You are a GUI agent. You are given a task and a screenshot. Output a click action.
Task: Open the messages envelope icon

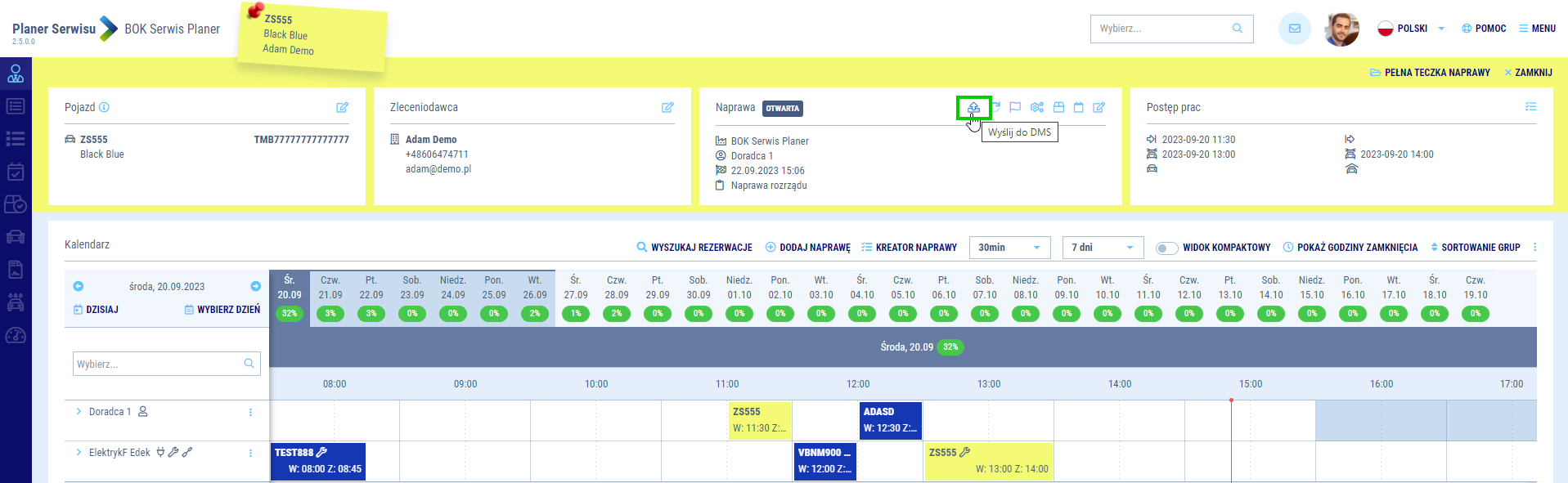coord(1294,29)
